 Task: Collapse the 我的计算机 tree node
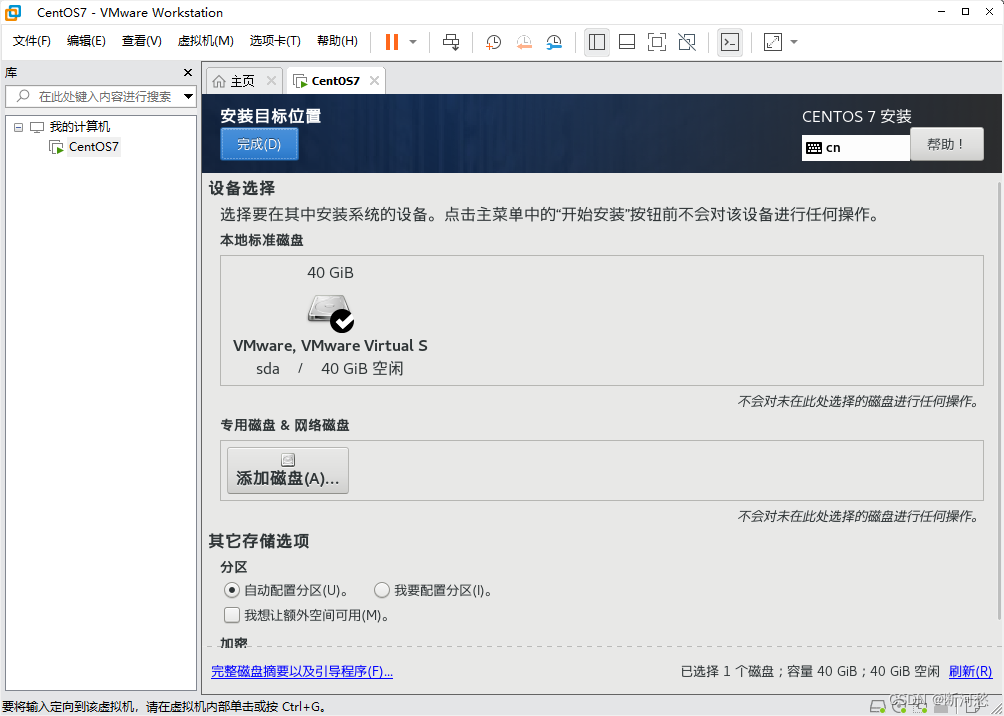(x=17, y=126)
